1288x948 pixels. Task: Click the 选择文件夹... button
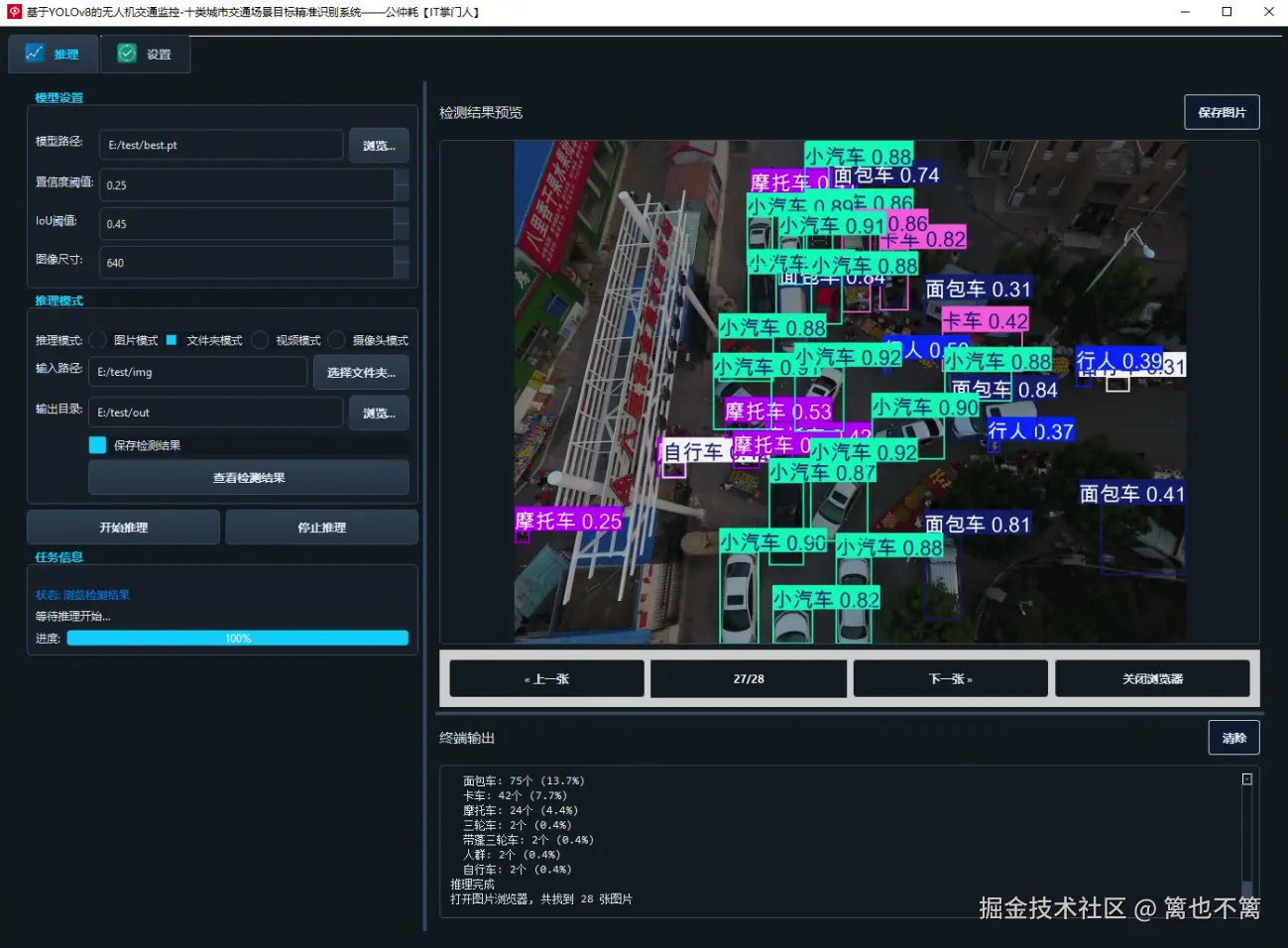[361, 373]
